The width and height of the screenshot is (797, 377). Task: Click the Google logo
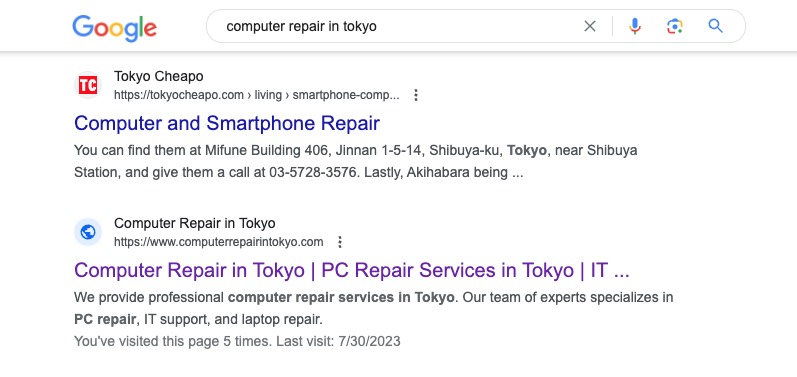click(x=114, y=28)
